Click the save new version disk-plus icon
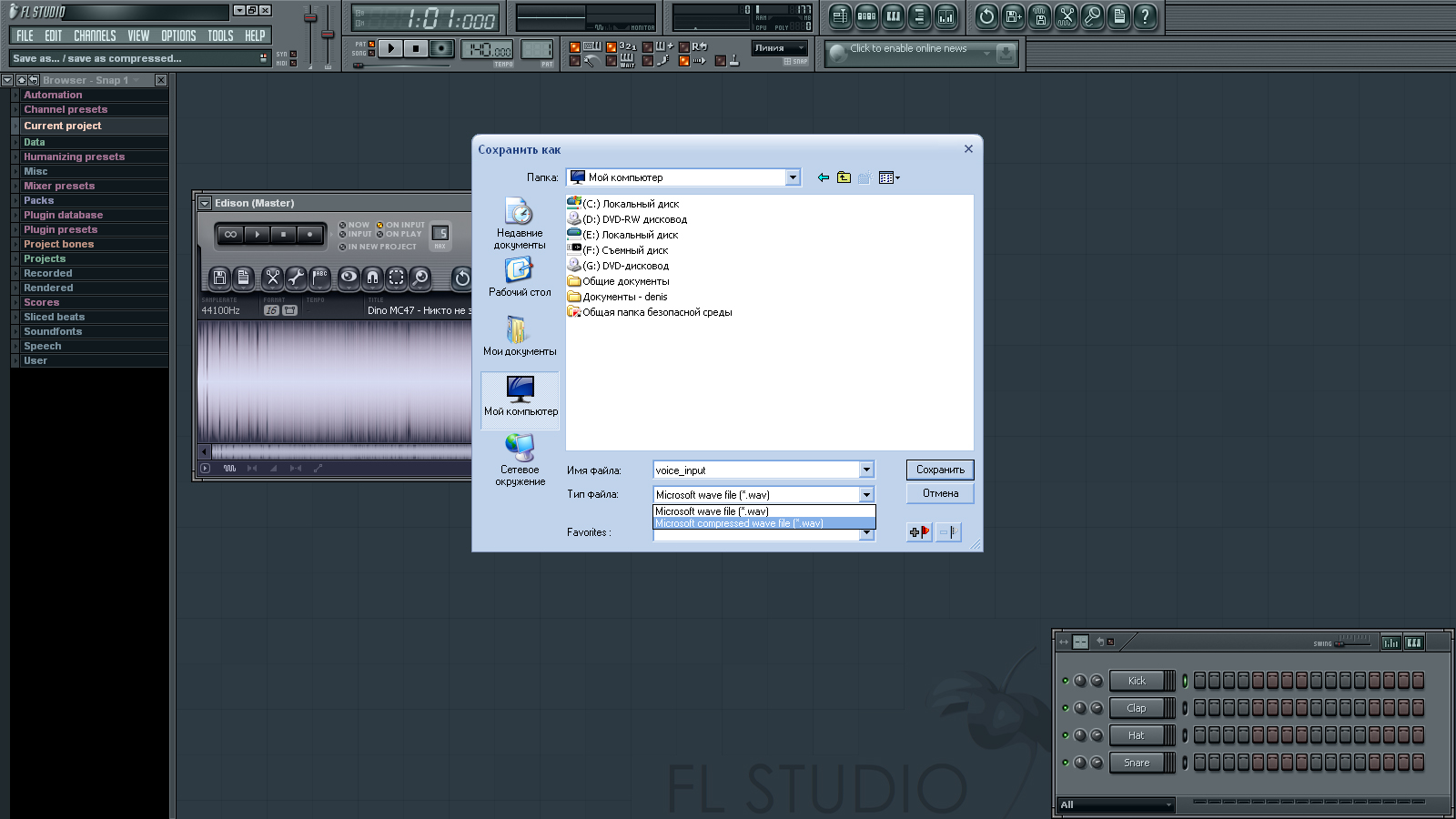The height and width of the screenshot is (819, 1456). [x=1013, y=15]
